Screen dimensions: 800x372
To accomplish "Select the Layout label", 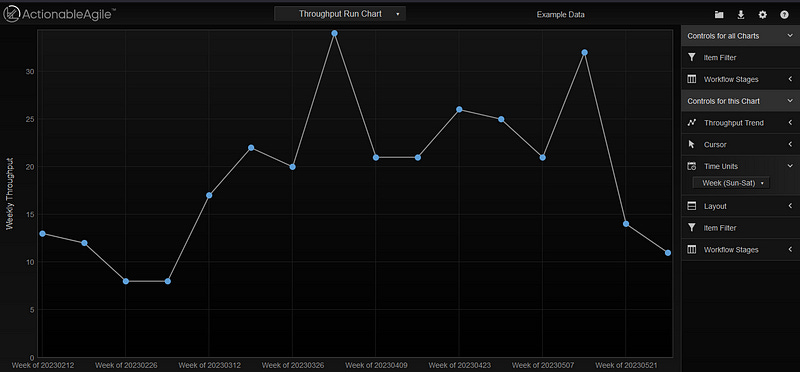I will [715, 206].
